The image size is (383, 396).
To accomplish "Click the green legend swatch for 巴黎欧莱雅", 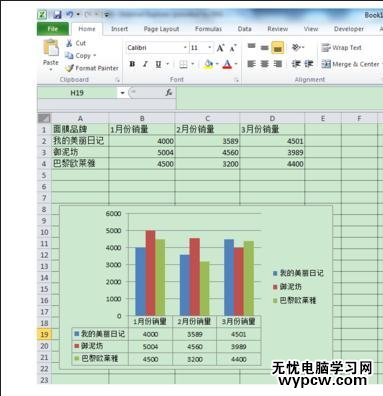I will [x=275, y=301].
